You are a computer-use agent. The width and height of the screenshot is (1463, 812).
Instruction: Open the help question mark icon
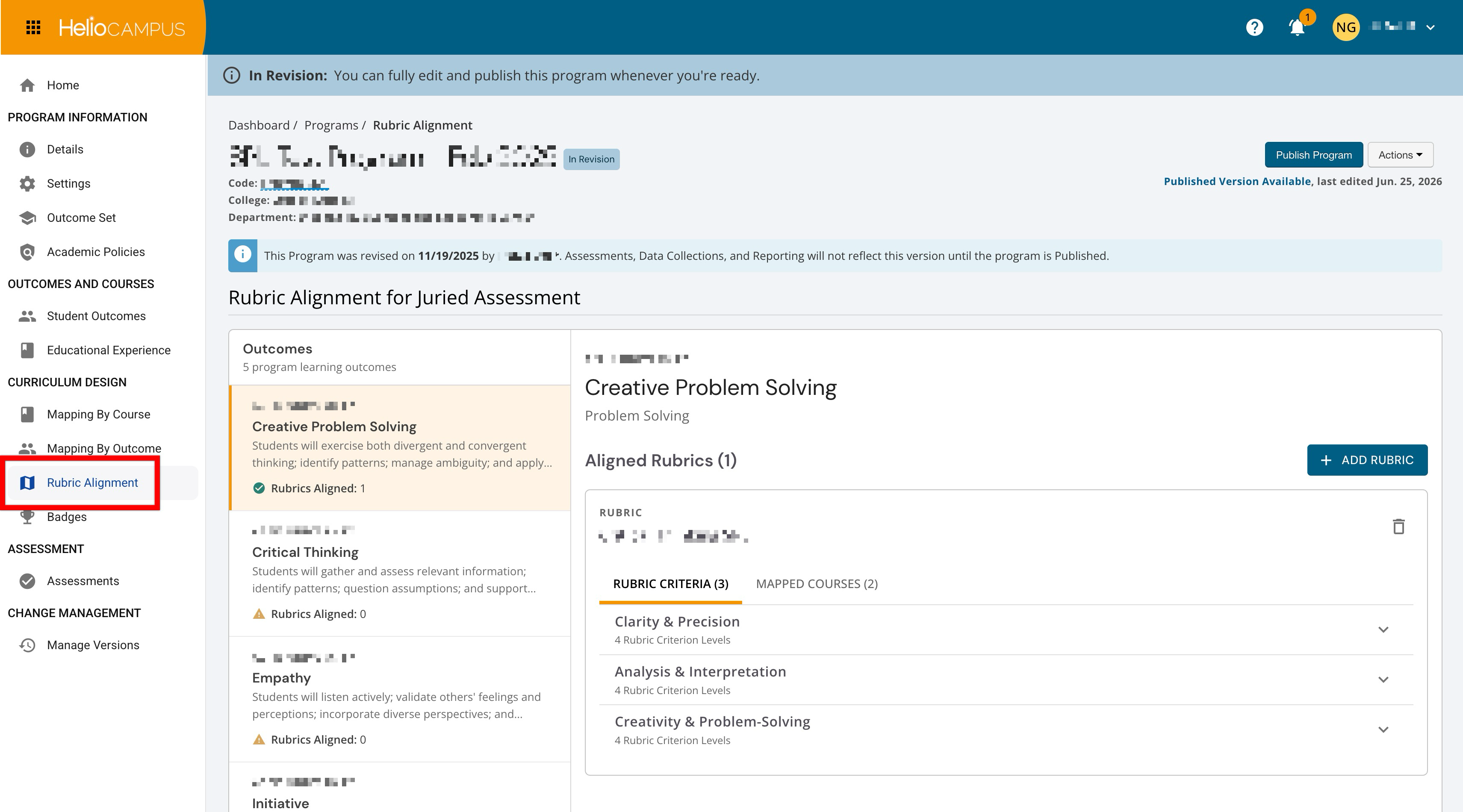click(1254, 27)
